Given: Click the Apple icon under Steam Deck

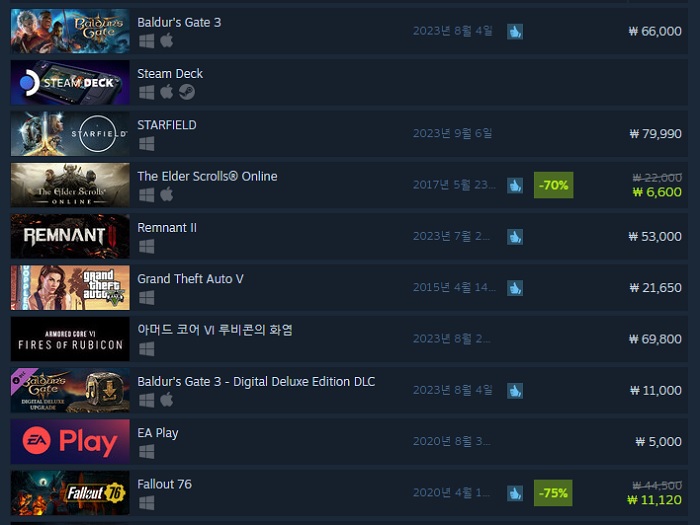Looking at the screenshot, I should (x=167, y=92).
